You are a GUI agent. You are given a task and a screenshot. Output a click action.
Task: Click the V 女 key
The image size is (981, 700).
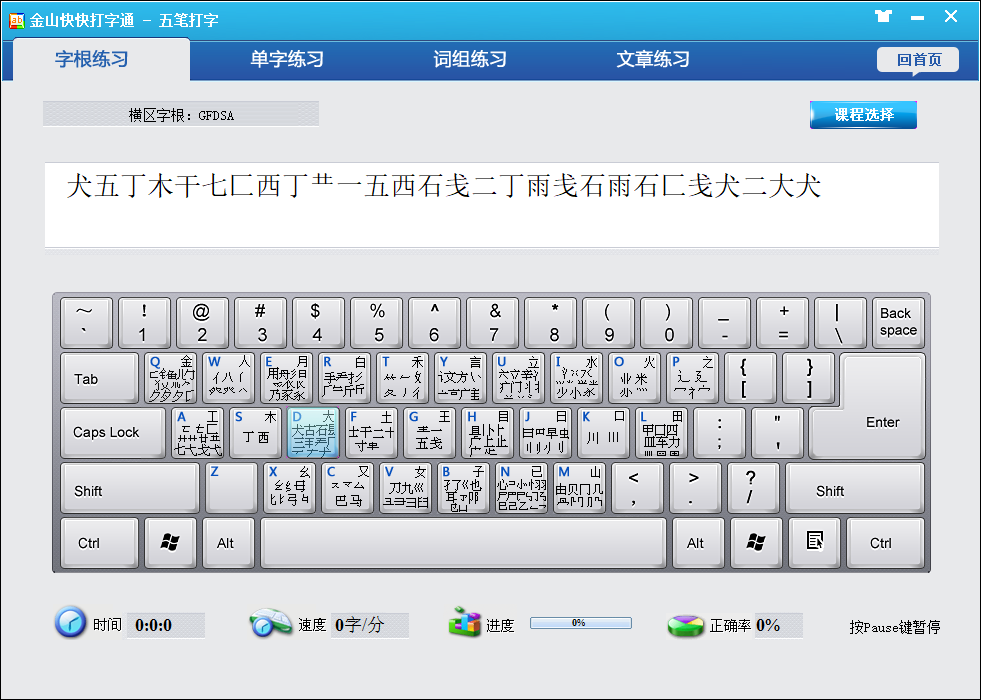[x=405, y=487]
